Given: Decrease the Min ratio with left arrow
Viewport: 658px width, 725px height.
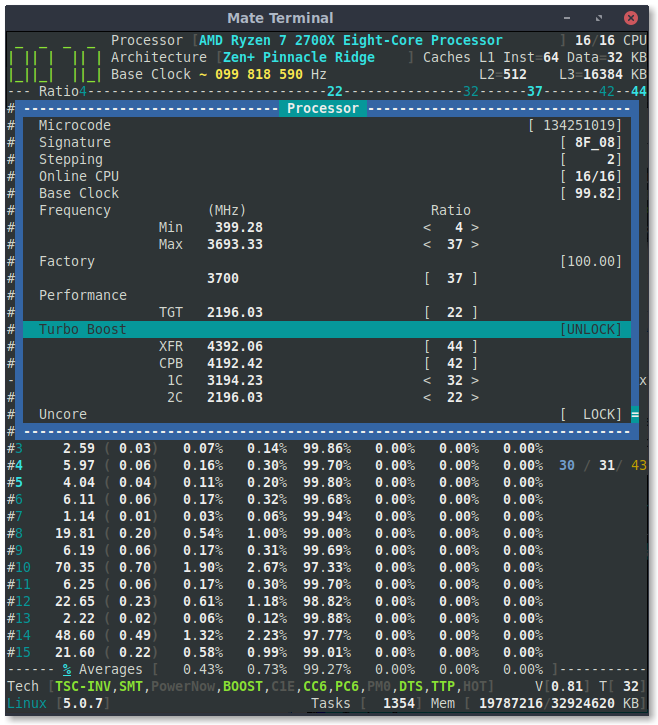Looking at the screenshot, I should pyautogui.click(x=427, y=227).
